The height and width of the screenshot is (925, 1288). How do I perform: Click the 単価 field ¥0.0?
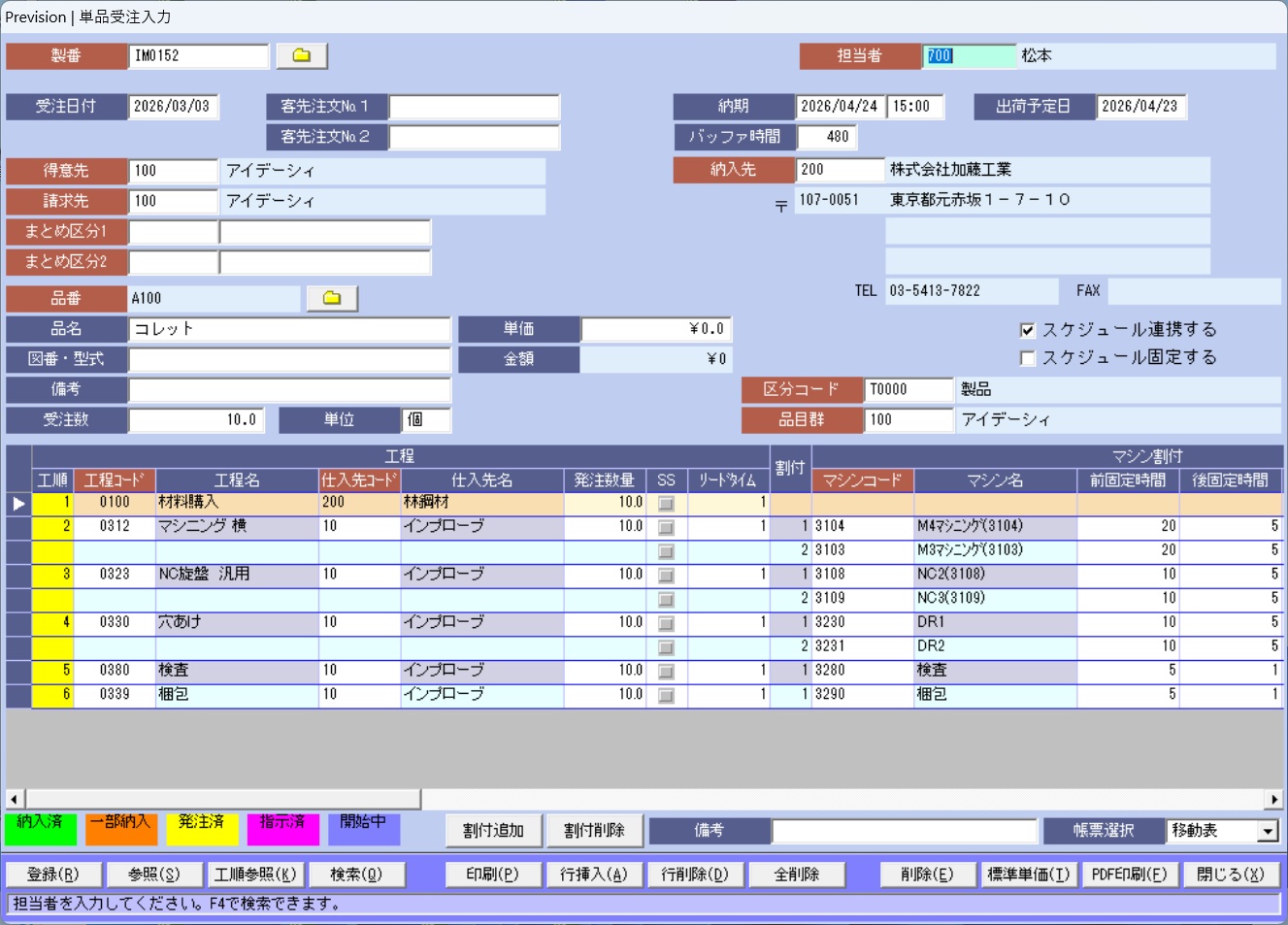point(655,329)
